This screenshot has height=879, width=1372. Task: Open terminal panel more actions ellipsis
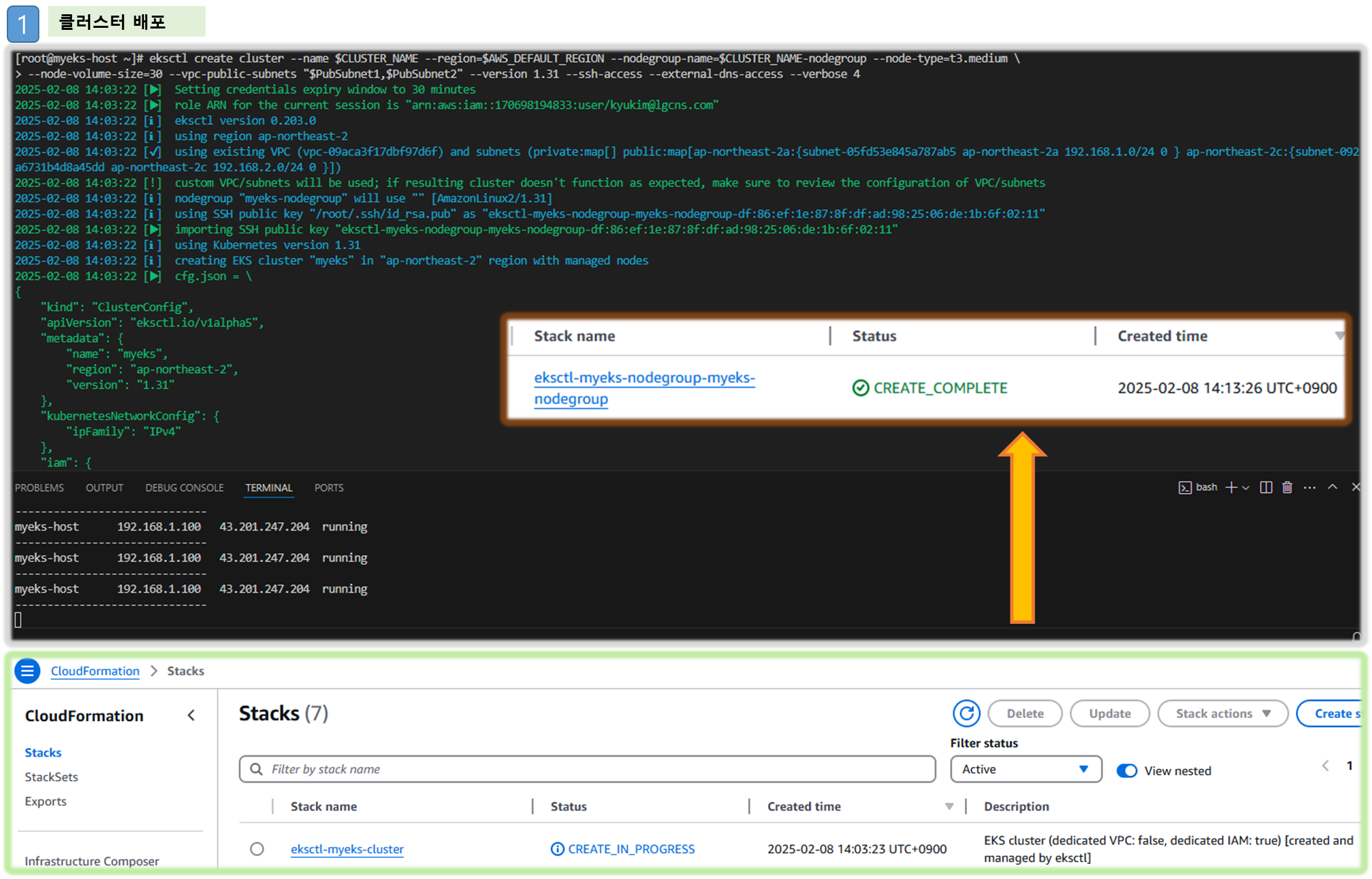click(x=1310, y=487)
